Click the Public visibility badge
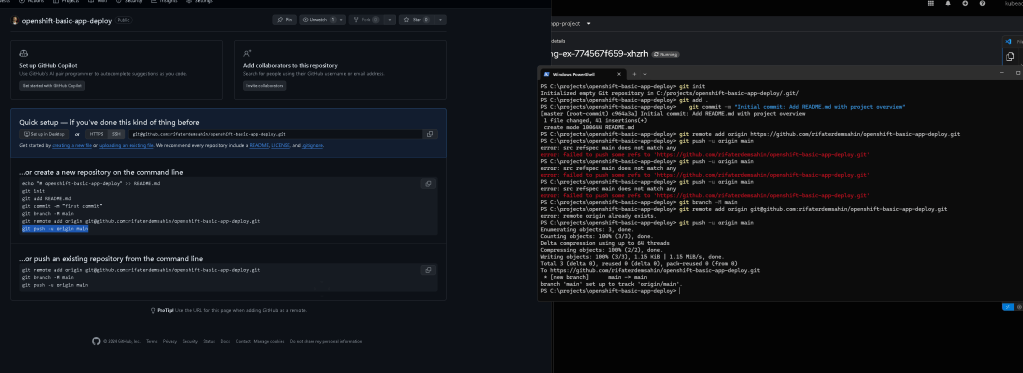The image size is (1023, 373). pyautogui.click(x=123, y=20)
